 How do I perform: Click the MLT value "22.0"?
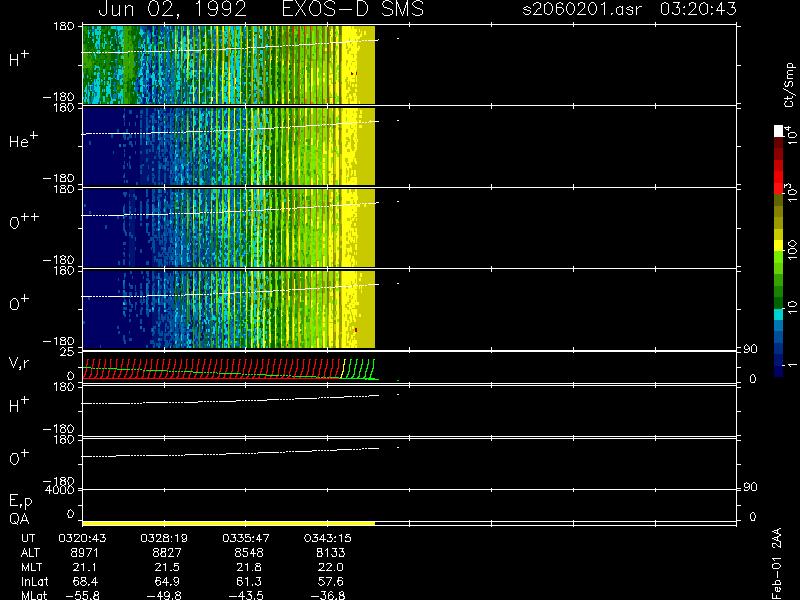[x=331, y=567]
